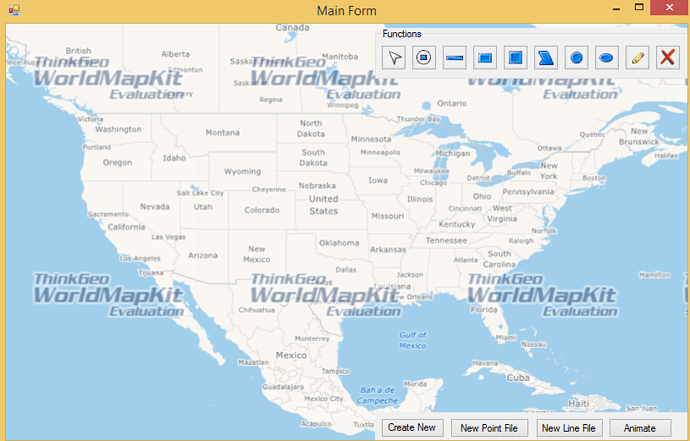Click the 'Utah' map label
The width and height of the screenshot is (690, 441).
pyautogui.click(x=203, y=207)
